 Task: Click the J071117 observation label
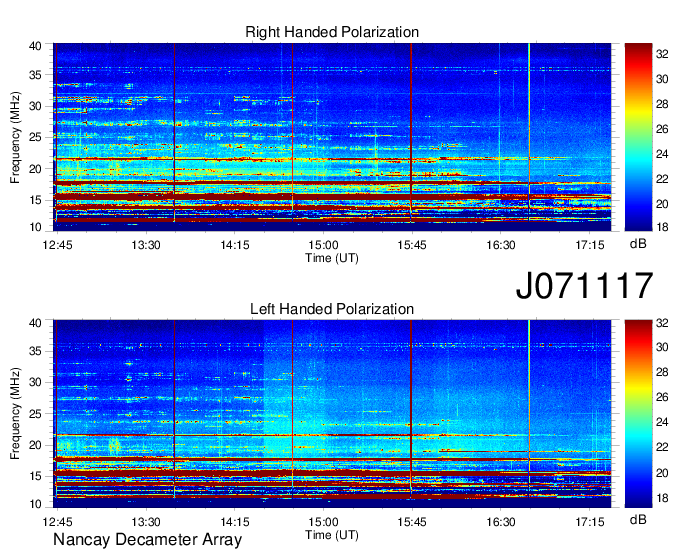tap(584, 285)
